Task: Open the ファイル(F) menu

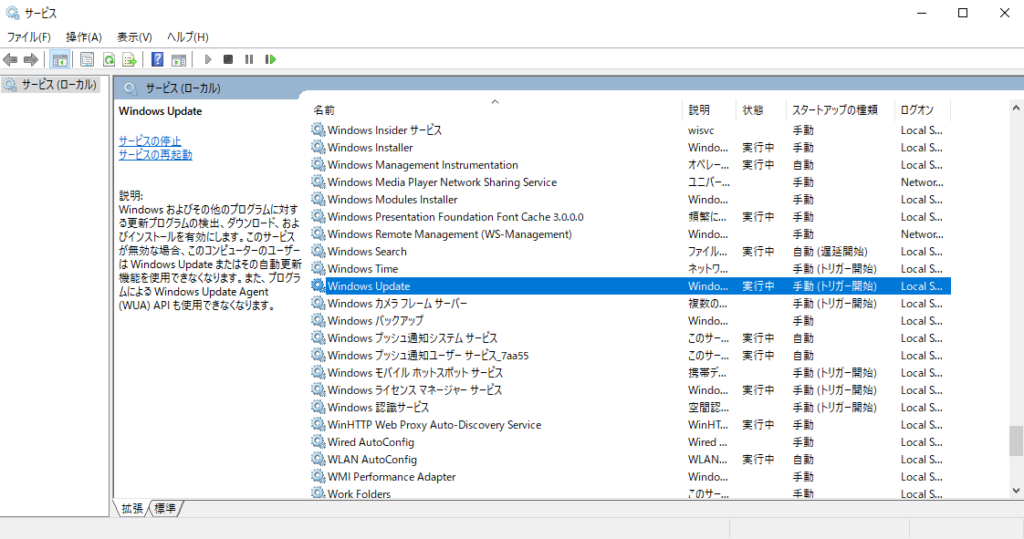Action: pos(29,37)
